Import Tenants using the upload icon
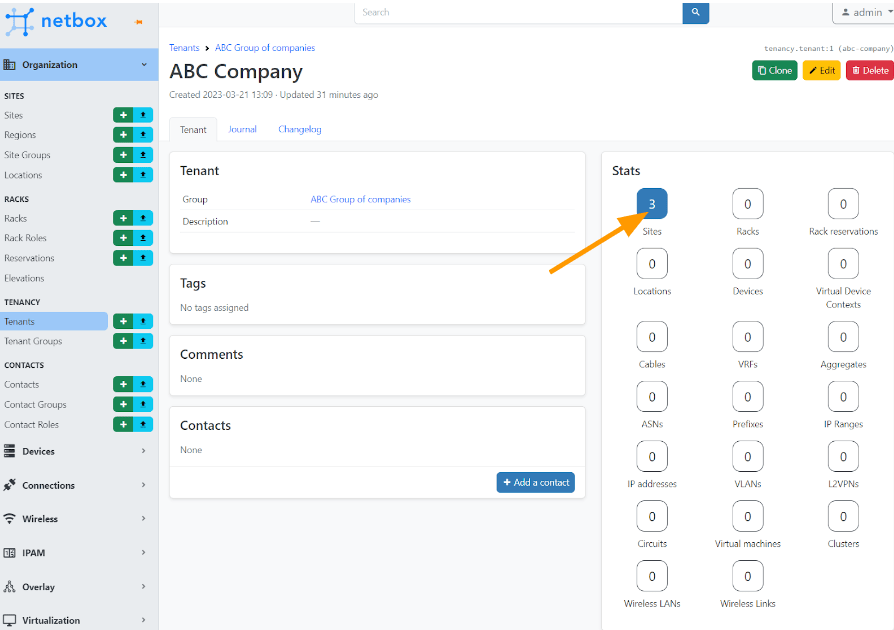894x630 pixels. click(143, 322)
